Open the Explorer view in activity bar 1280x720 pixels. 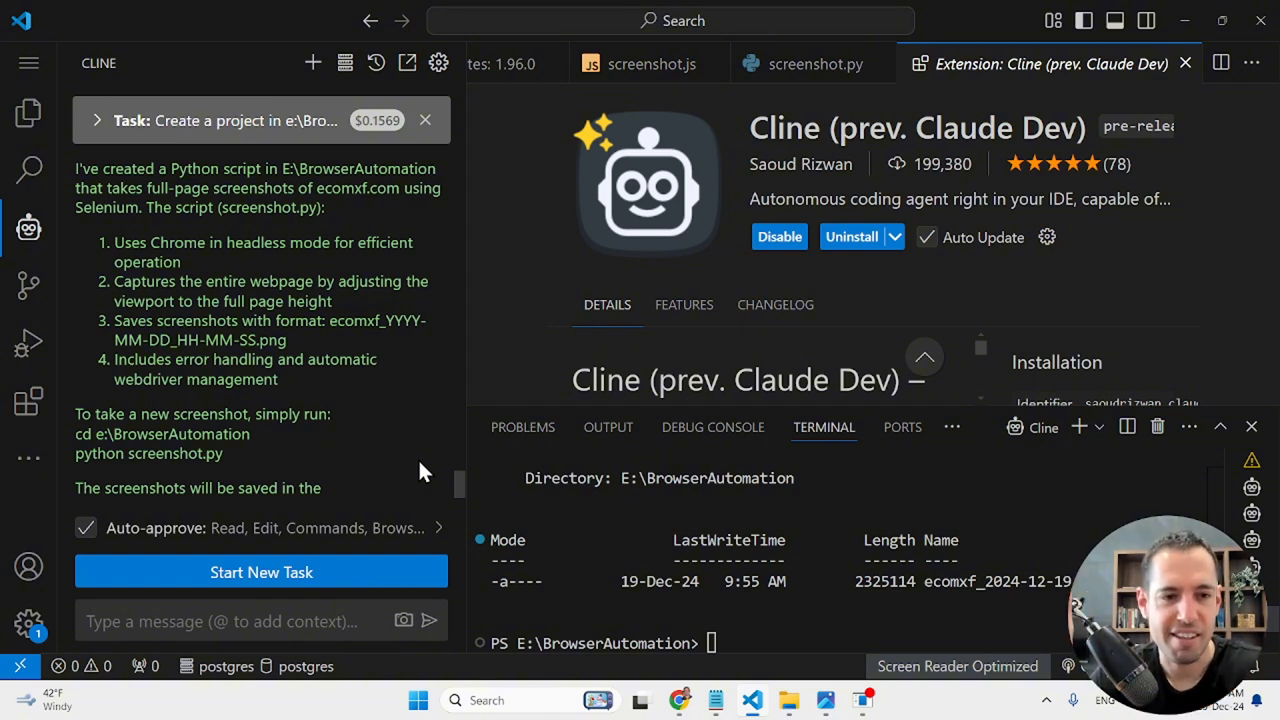tap(28, 113)
